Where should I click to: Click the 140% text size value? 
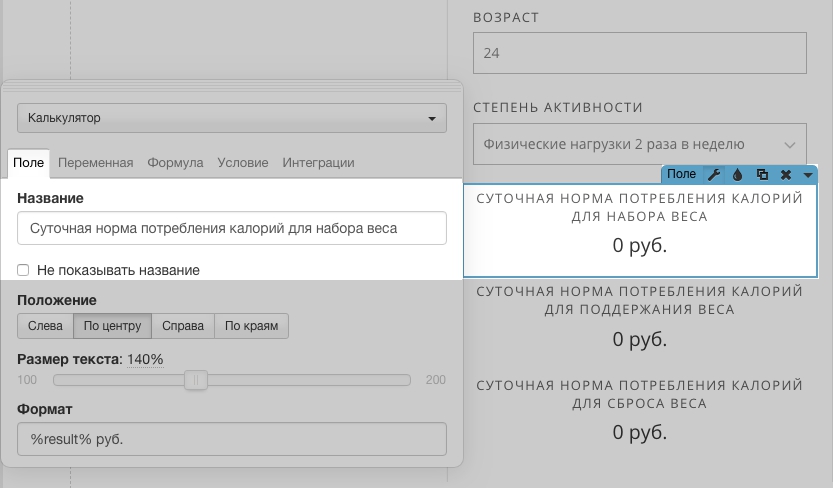click(145, 359)
